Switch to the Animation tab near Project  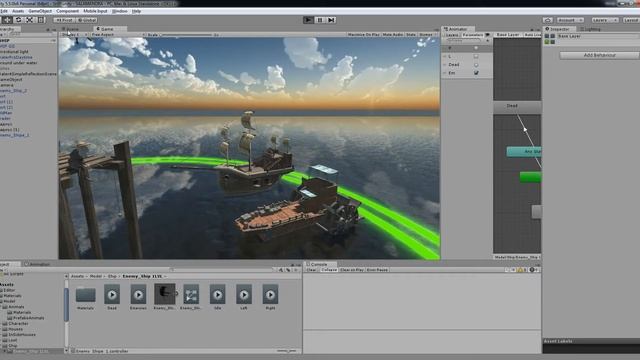(37, 264)
